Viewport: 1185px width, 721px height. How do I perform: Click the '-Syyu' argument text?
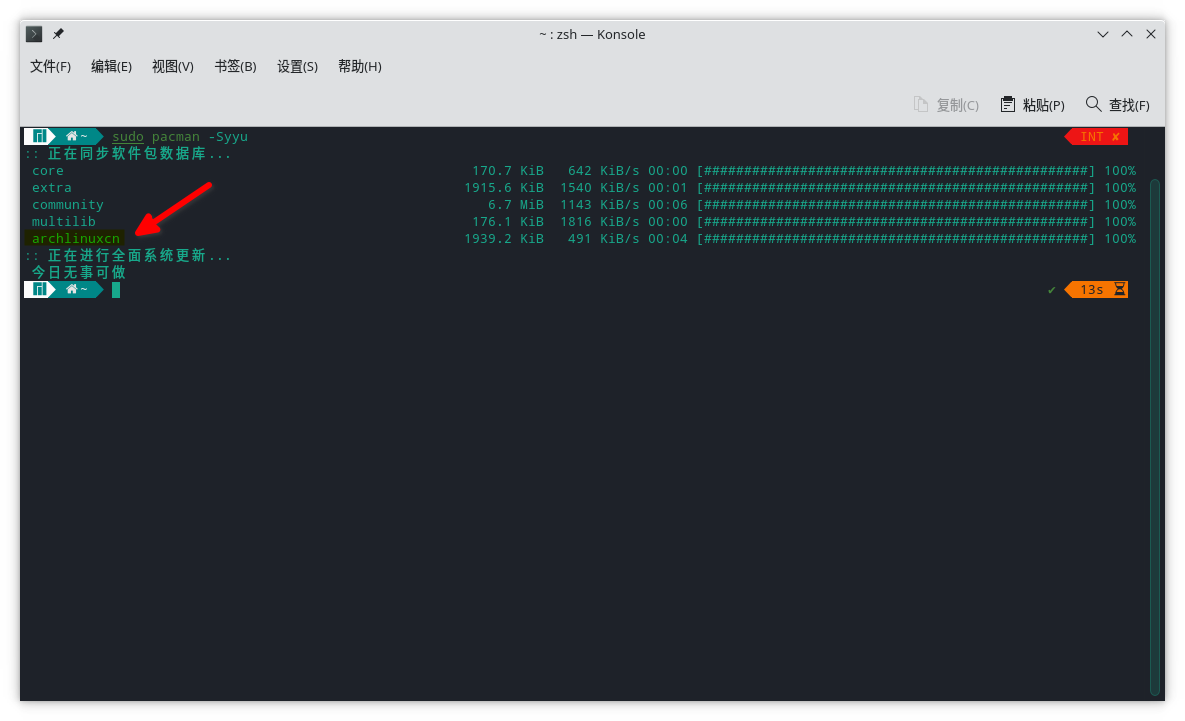point(228,137)
